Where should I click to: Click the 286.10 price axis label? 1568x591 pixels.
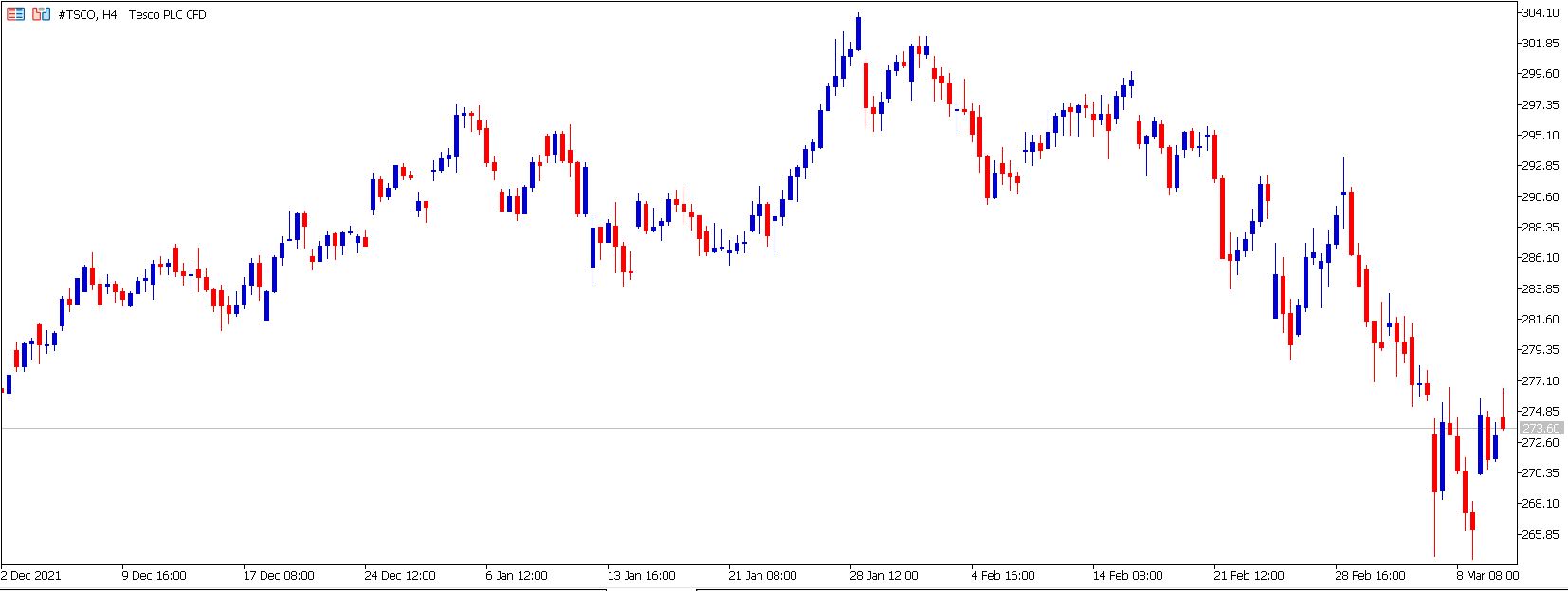click(1541, 258)
